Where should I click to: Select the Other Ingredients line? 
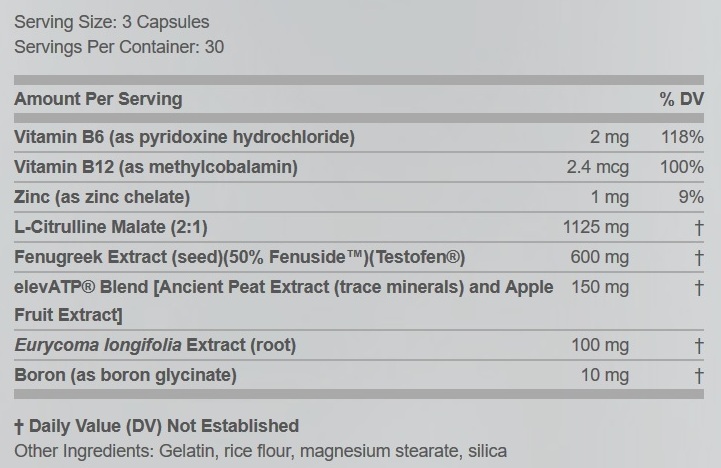coord(260,451)
